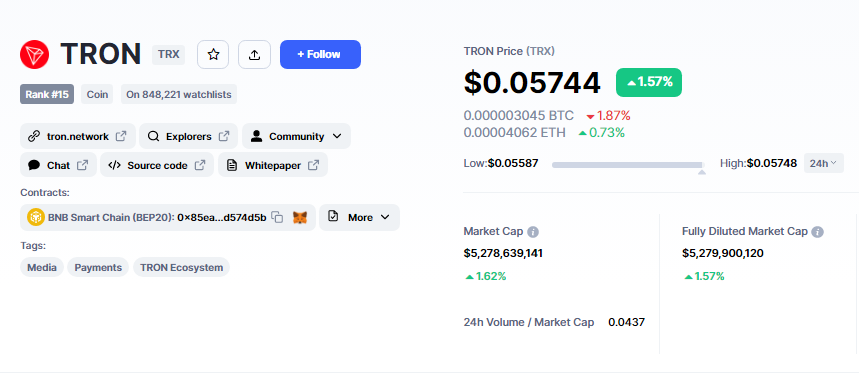Select the Payments tag
The width and height of the screenshot is (859, 379).
[x=98, y=267]
